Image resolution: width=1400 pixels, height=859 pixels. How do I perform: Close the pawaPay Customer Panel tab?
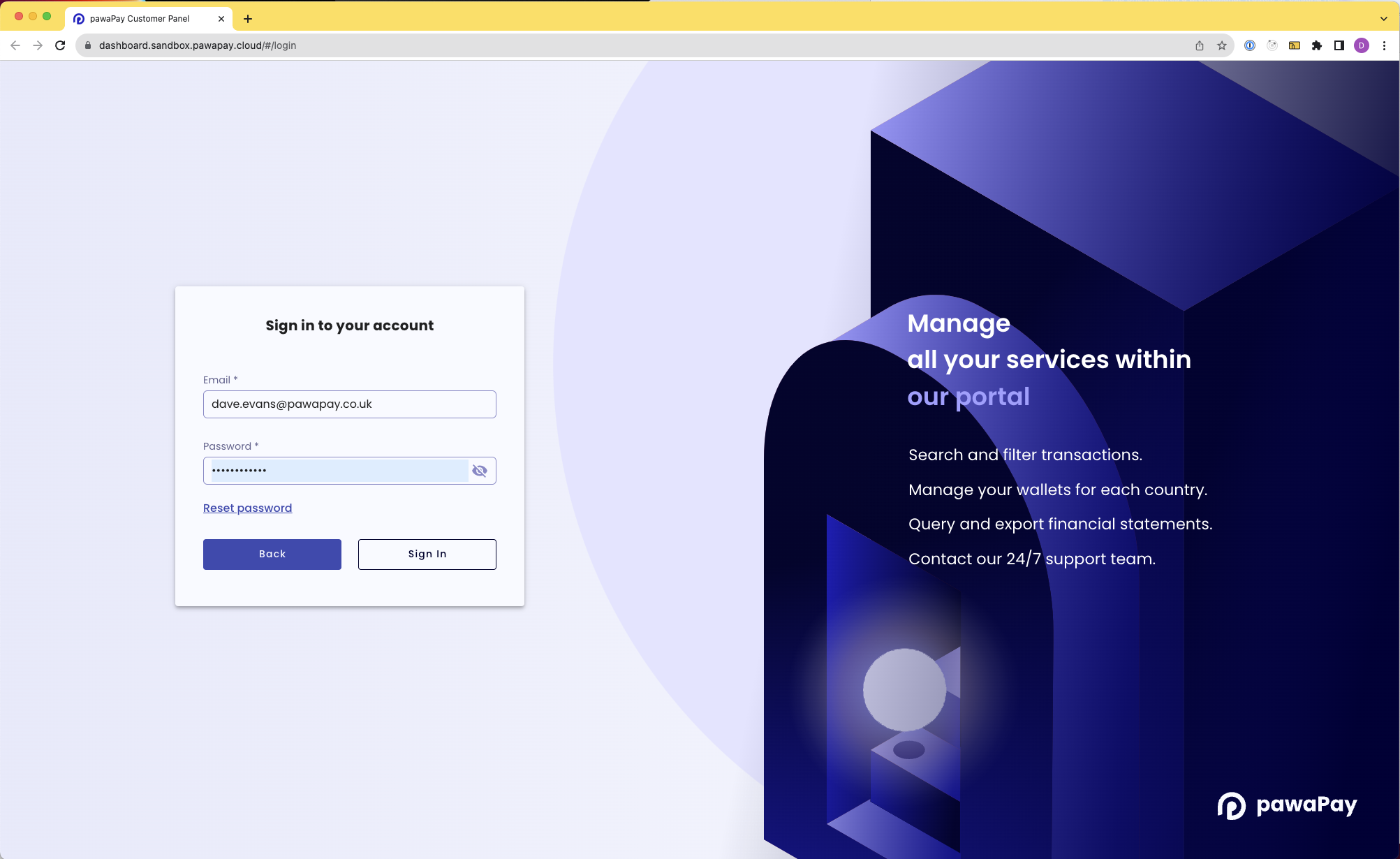pyautogui.click(x=221, y=19)
